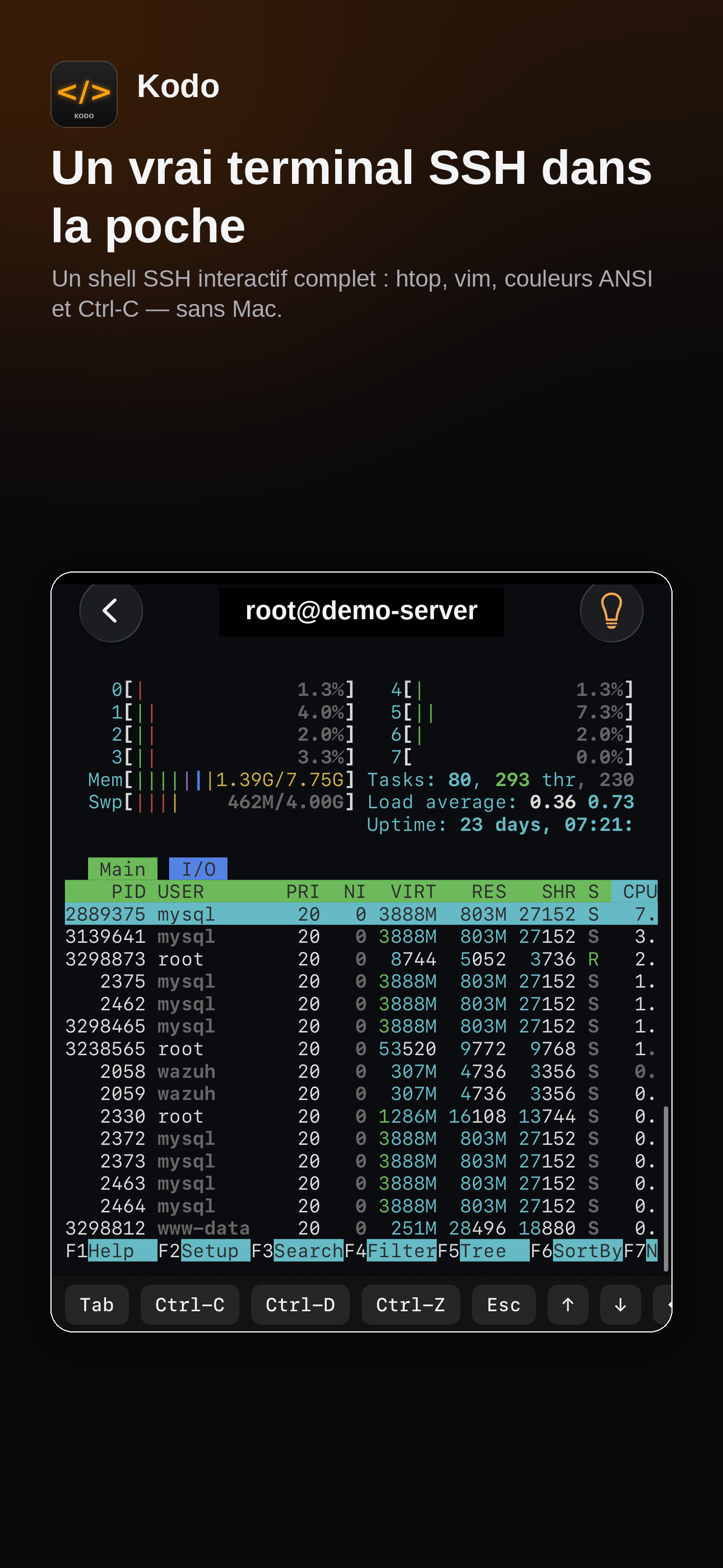This screenshot has width=723, height=1568.
Task: Select process row 3298465 mysql
Action: (361, 1026)
